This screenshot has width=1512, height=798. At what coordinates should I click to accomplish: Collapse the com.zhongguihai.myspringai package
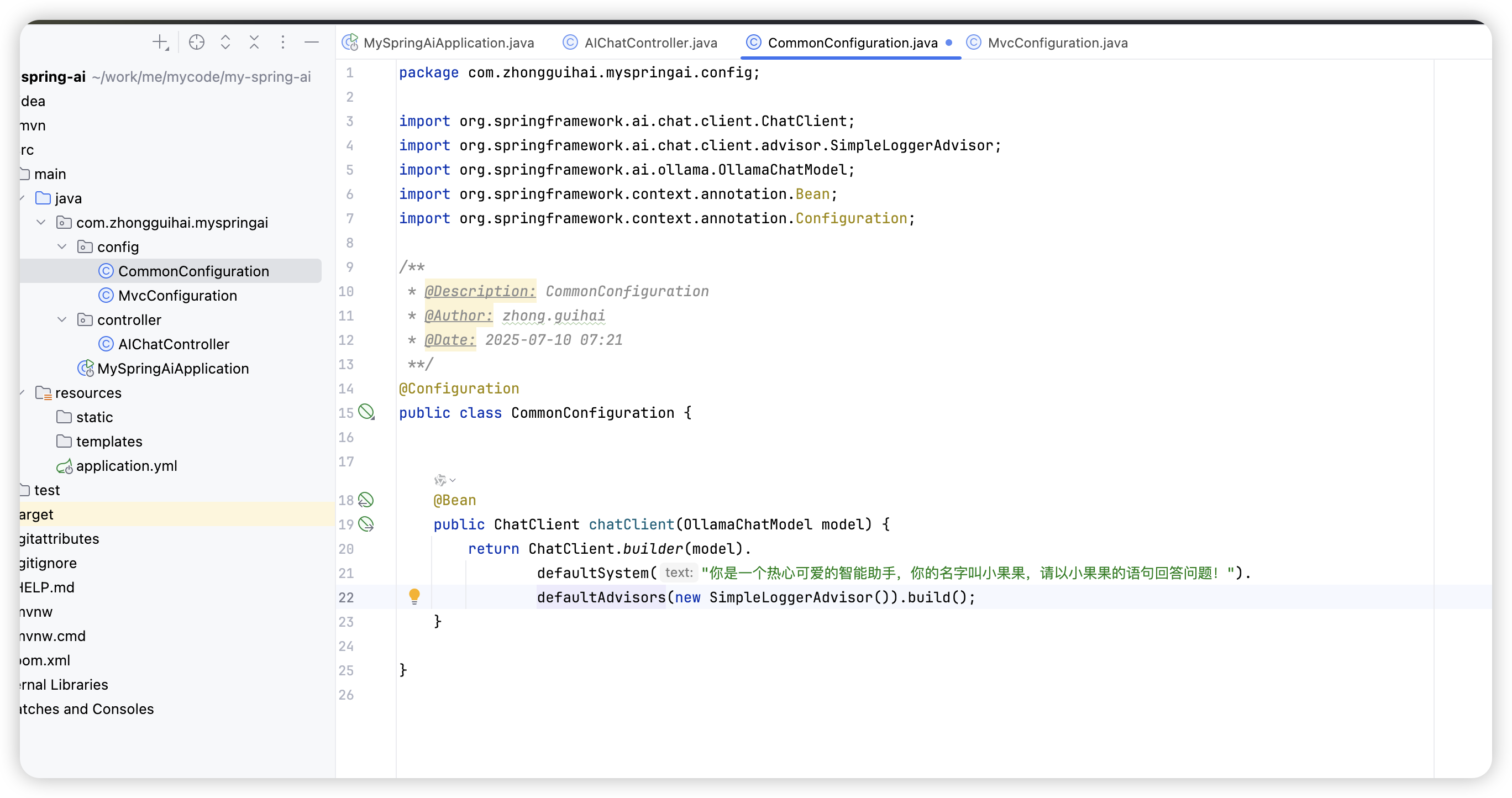[x=40, y=222]
